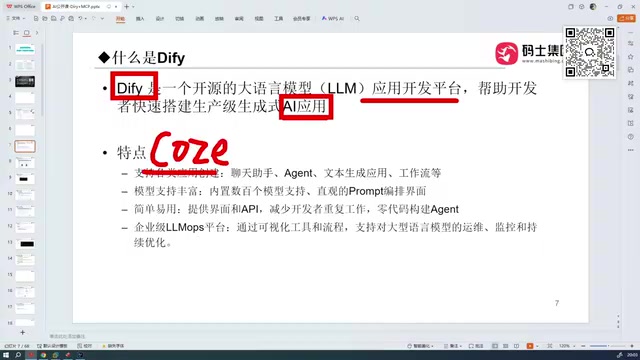Click the open folder icon in the toolbar
640x360 pixels.
point(44,18)
